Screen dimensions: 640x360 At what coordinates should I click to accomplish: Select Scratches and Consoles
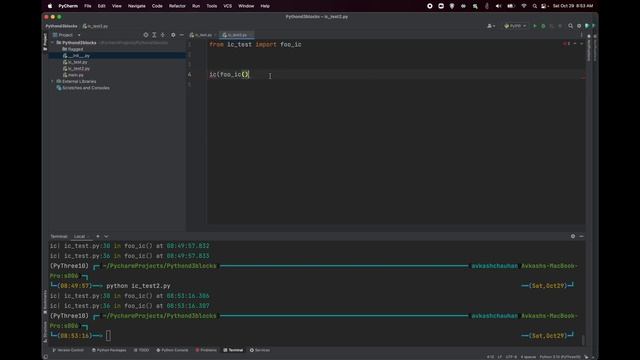(x=83, y=88)
